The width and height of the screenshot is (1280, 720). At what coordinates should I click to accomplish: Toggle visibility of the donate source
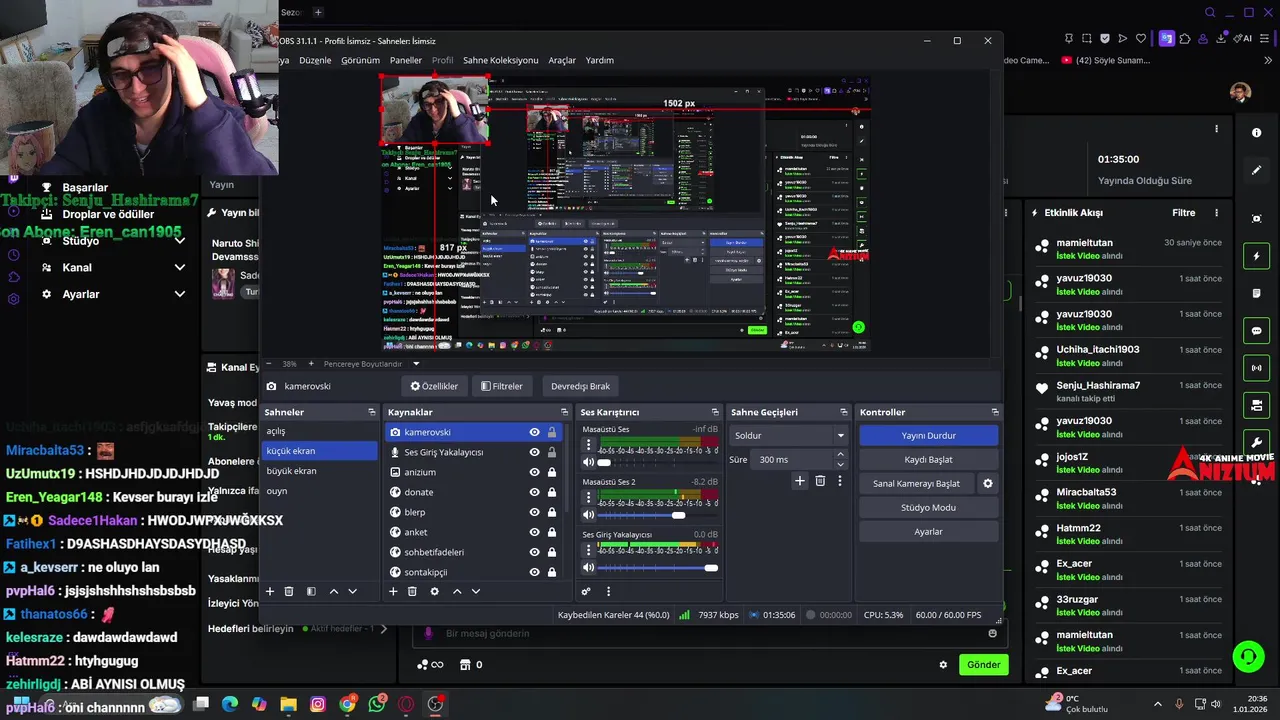[534, 492]
